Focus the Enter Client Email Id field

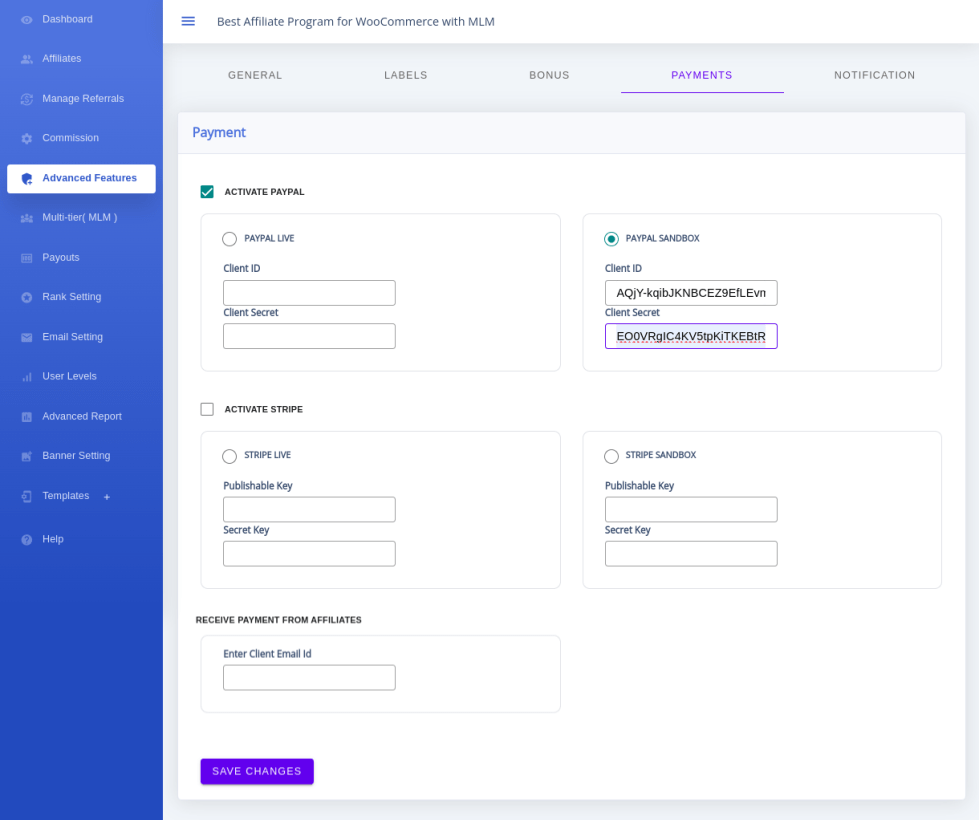click(309, 678)
